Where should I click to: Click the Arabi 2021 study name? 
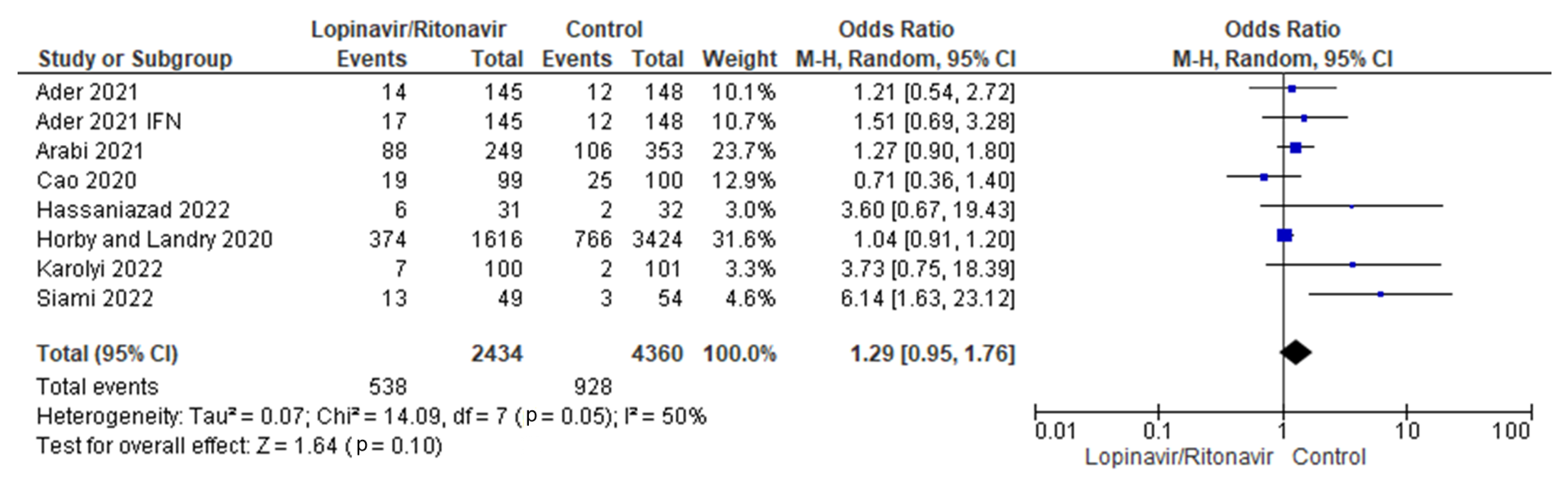tap(89, 151)
